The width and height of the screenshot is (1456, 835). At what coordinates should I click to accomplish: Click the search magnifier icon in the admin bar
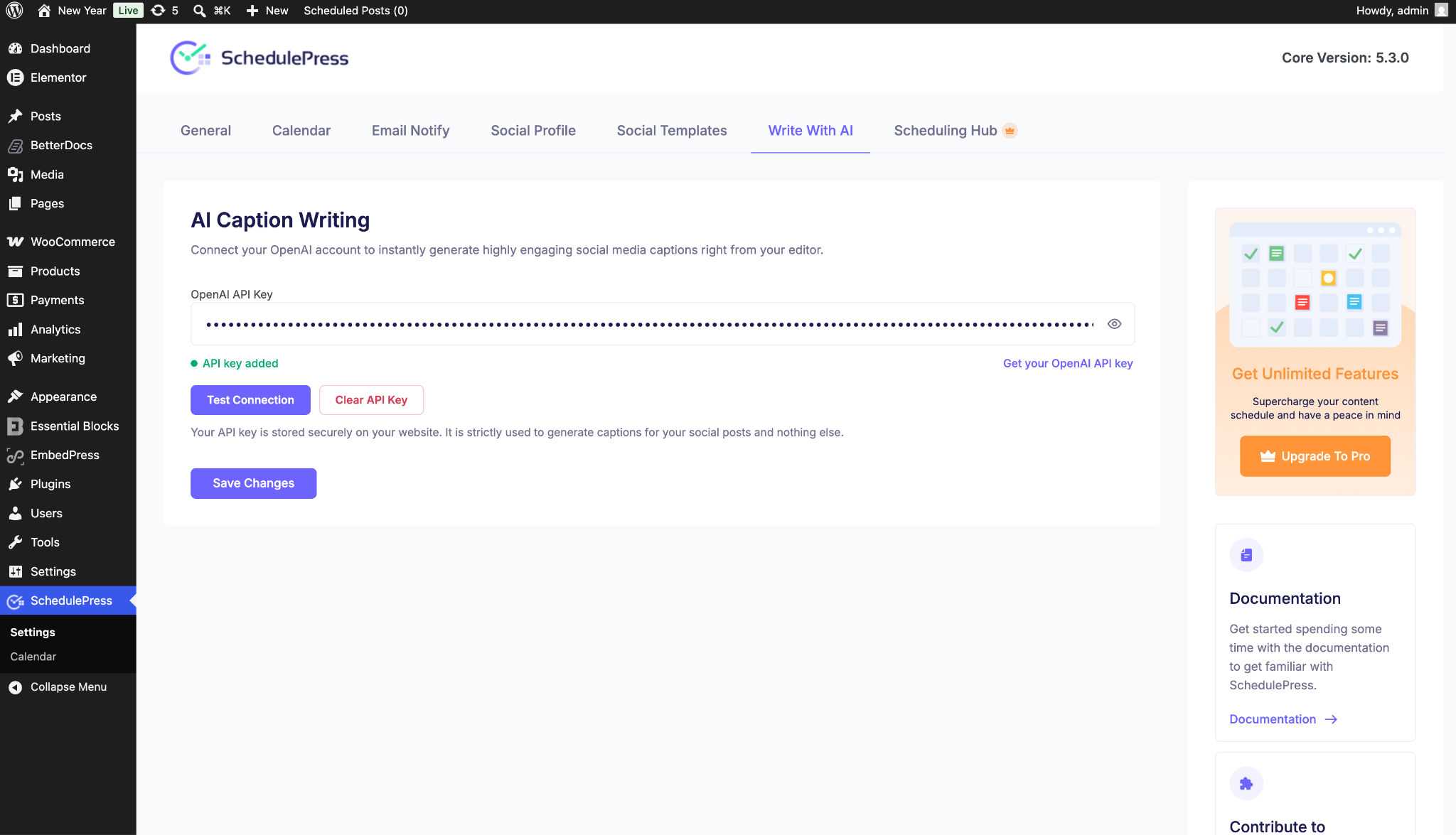point(200,11)
